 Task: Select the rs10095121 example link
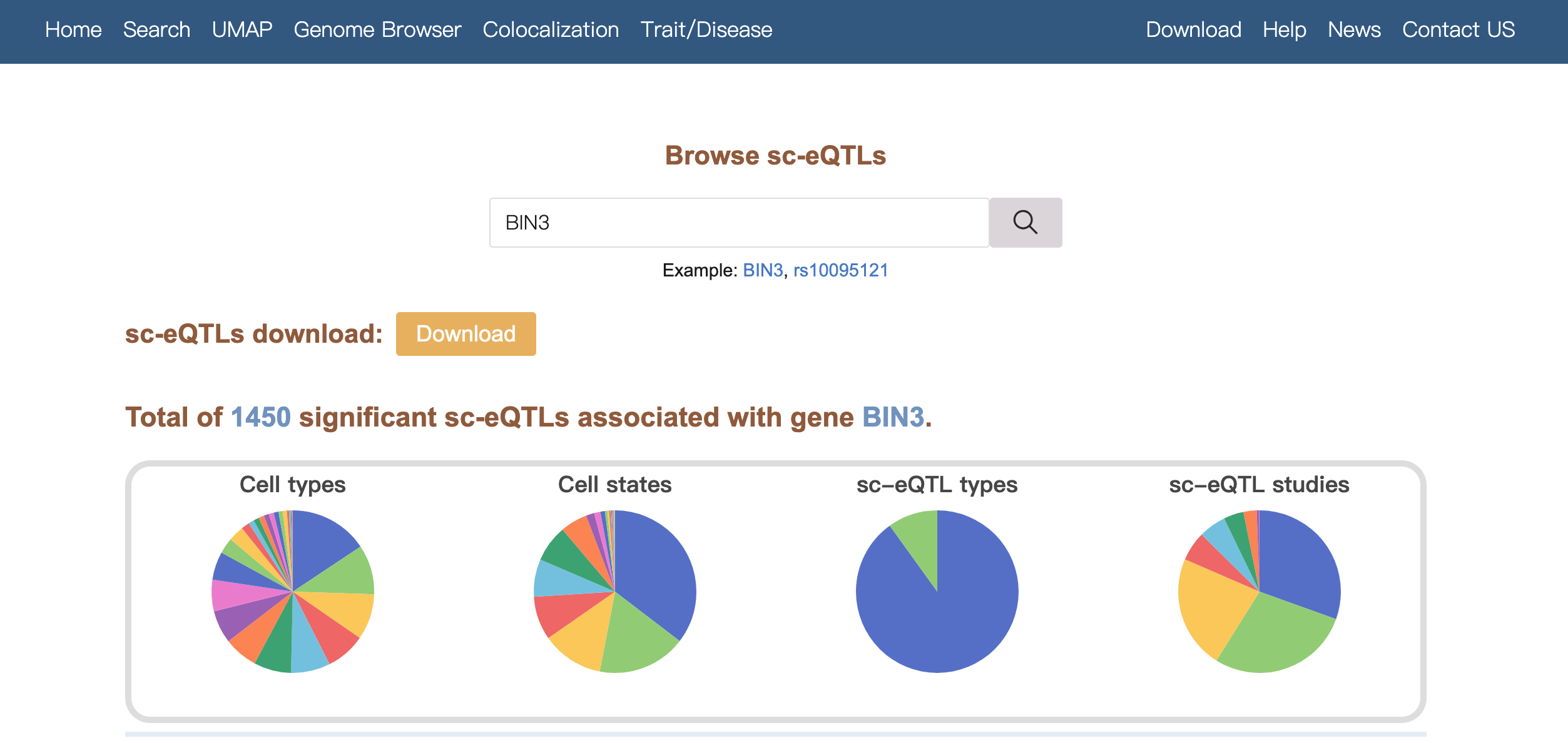coord(840,270)
